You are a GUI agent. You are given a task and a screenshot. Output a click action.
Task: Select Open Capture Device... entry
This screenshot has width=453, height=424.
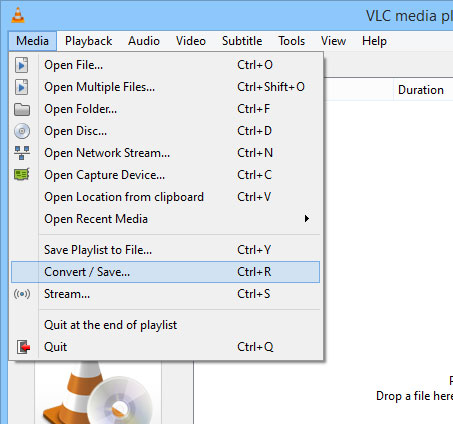165,175
